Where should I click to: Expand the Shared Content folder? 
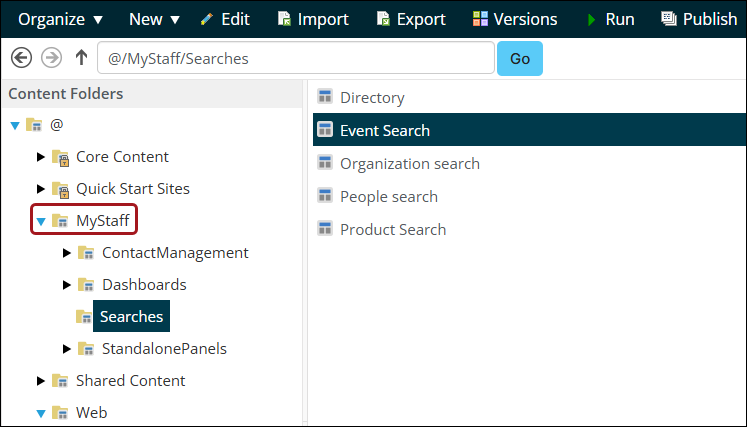click(x=41, y=381)
